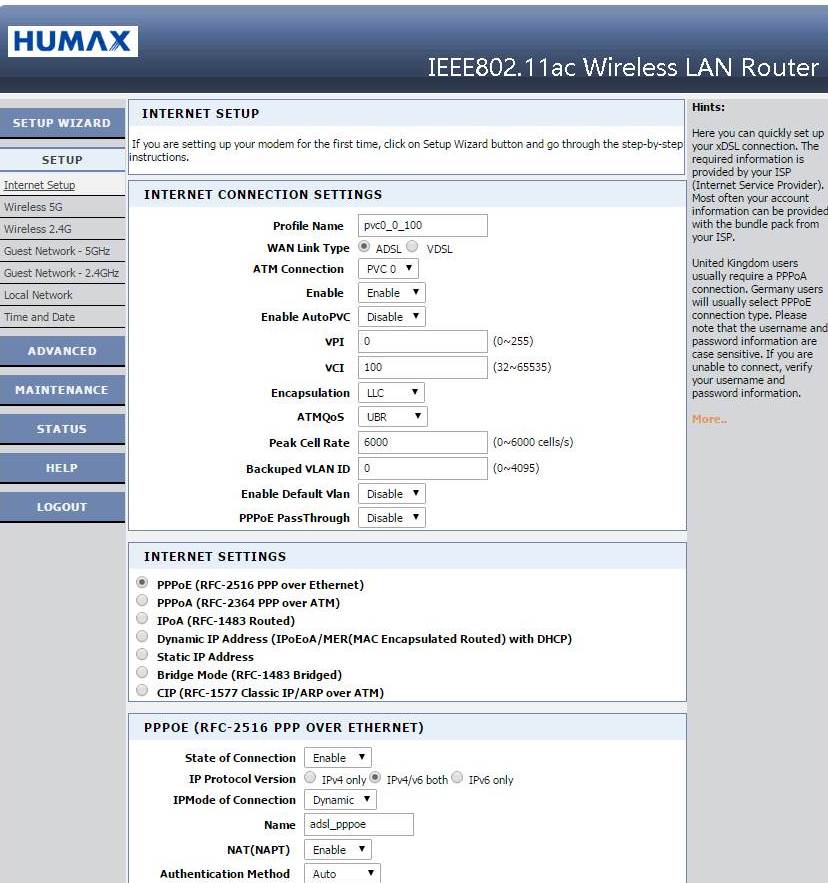
Task: Open IPMode of Connection dropdown
Action: click(340, 800)
